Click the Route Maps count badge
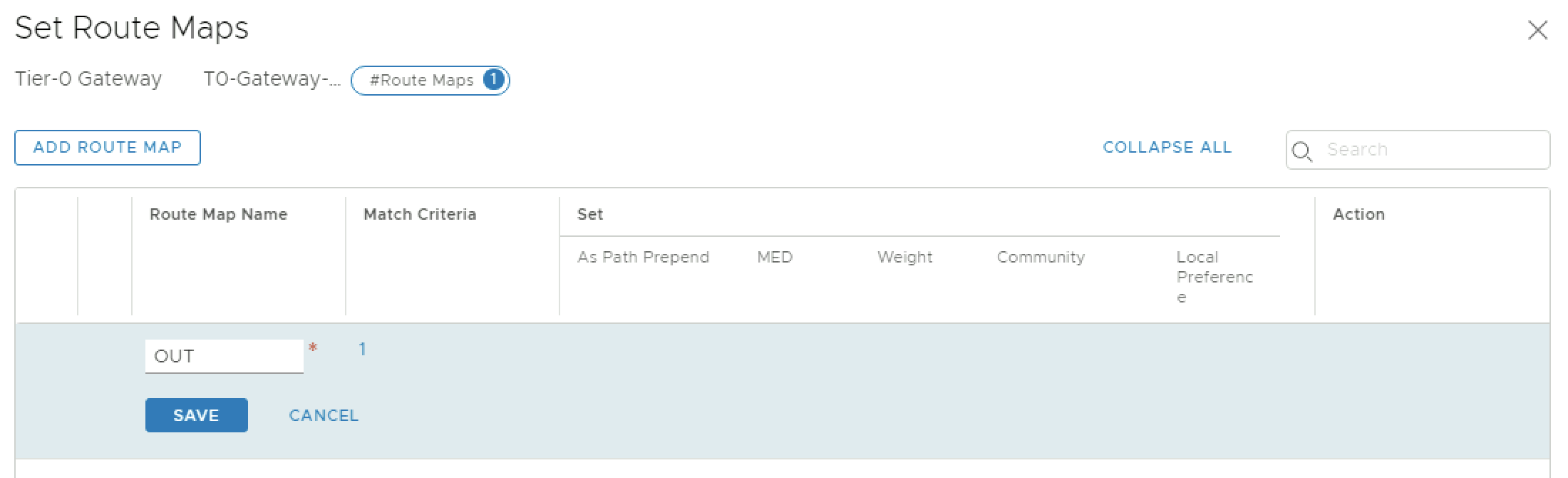Viewport: 1568px width, 478px height. [x=493, y=80]
